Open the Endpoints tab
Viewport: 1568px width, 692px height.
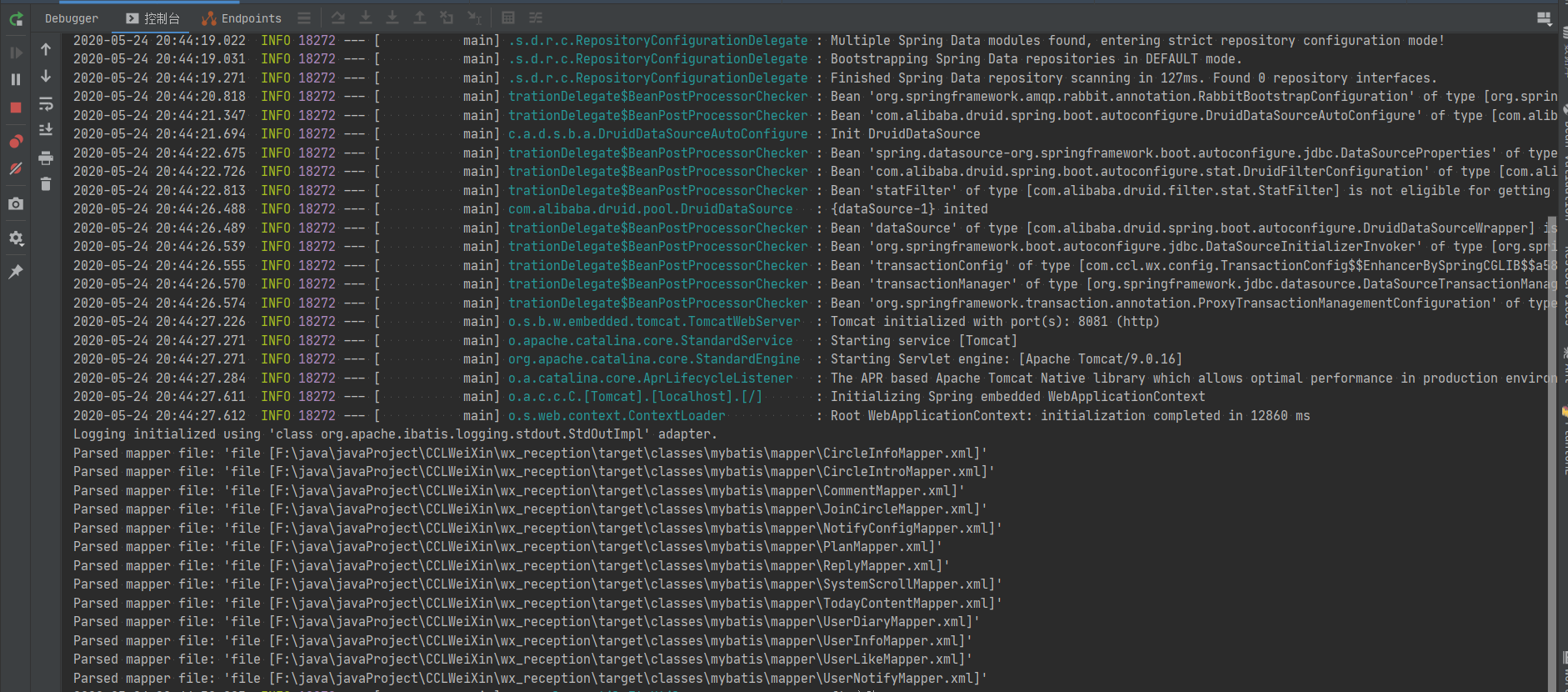tap(242, 18)
